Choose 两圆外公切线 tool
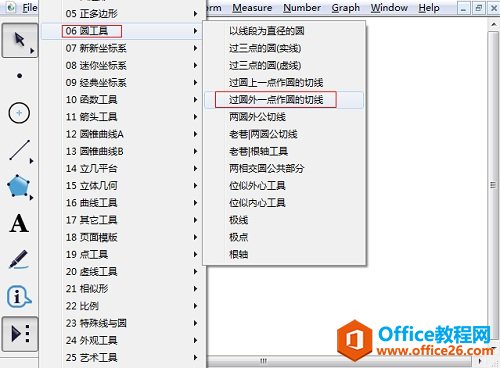This screenshot has width=500, height=368. 284,117
